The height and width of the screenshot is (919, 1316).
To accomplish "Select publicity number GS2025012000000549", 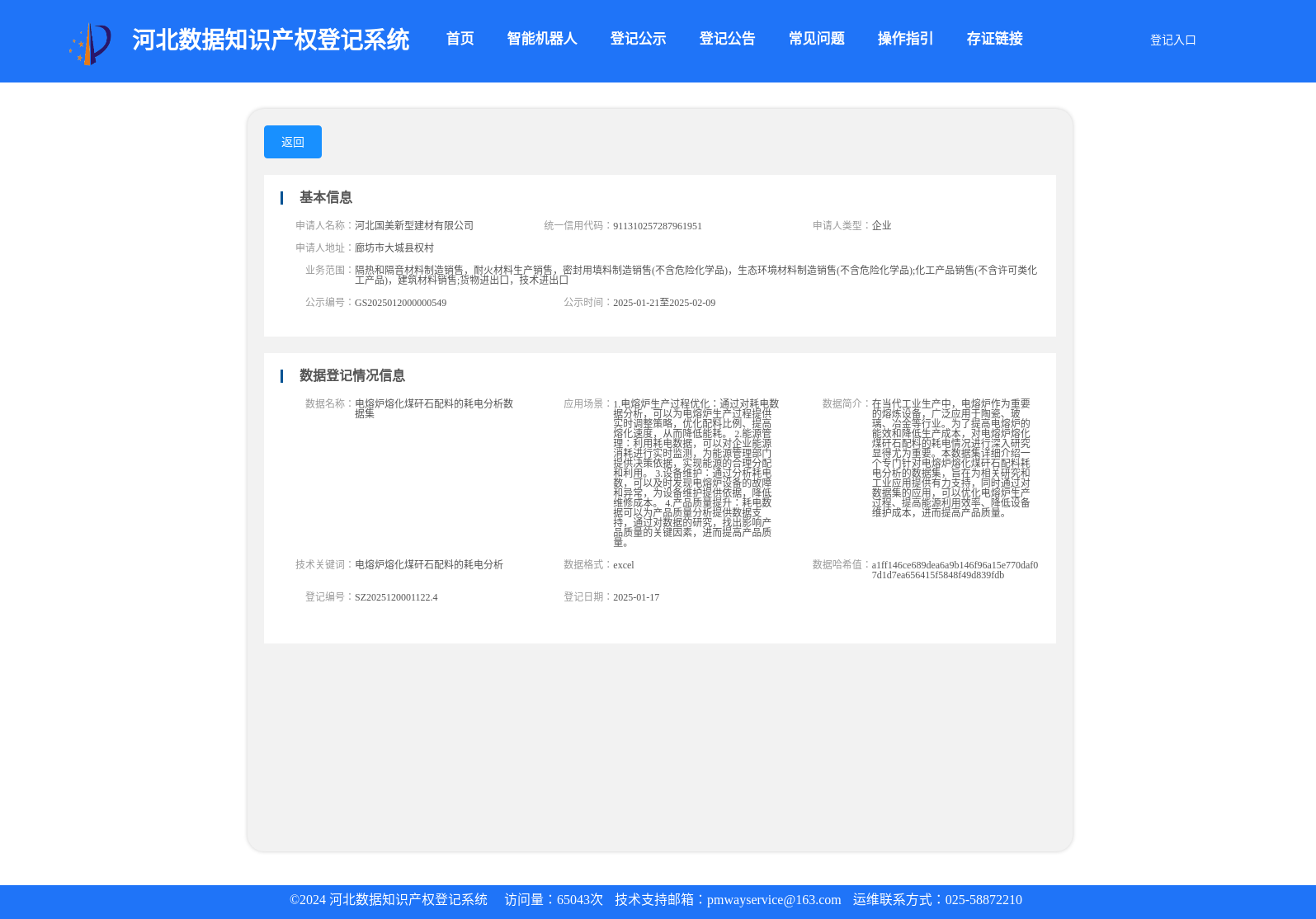I will (x=400, y=303).
